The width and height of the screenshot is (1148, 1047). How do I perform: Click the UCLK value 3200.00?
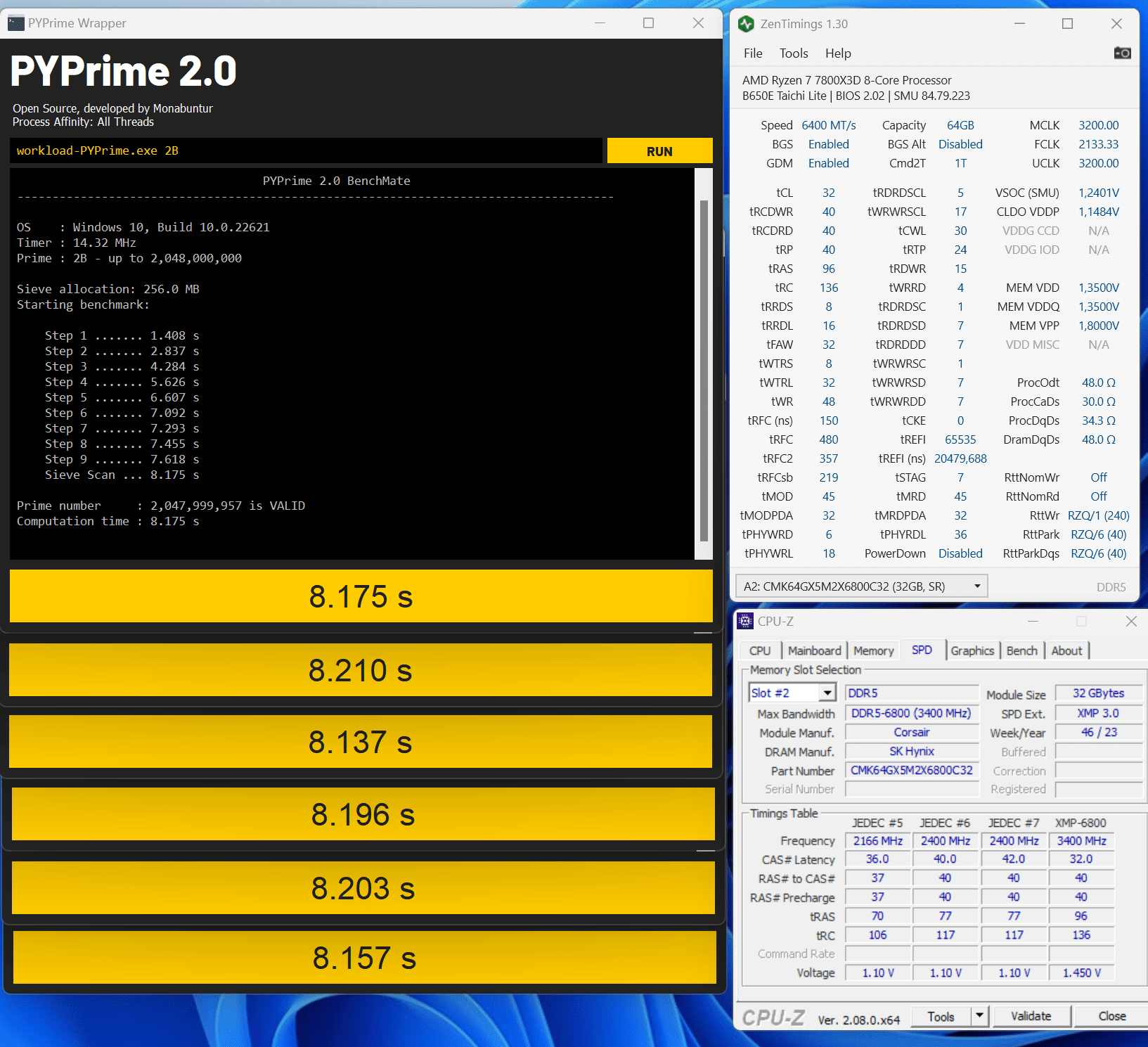pyautogui.click(x=1099, y=163)
